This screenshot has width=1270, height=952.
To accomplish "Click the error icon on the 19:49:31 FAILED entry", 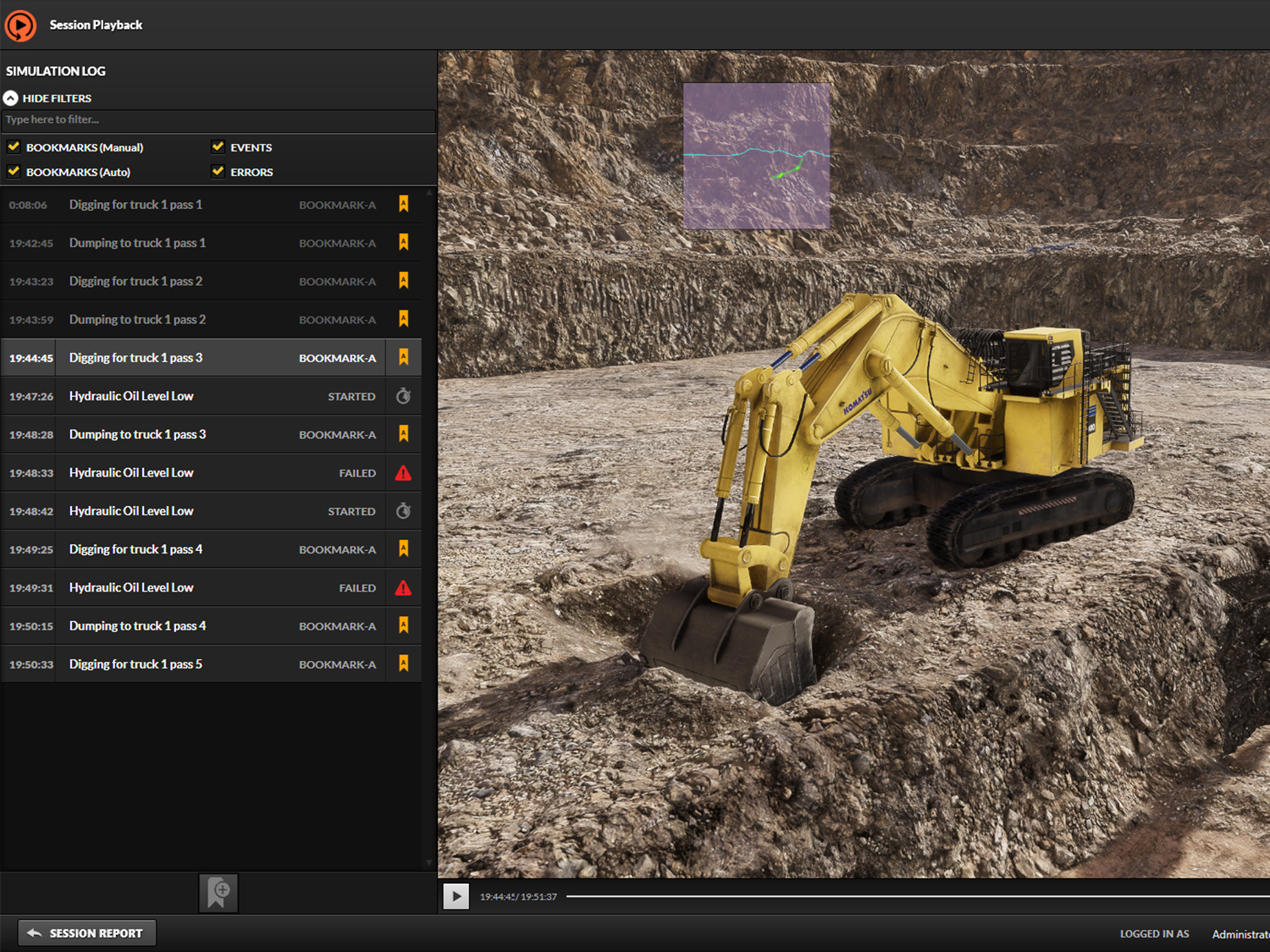I will click(x=404, y=587).
